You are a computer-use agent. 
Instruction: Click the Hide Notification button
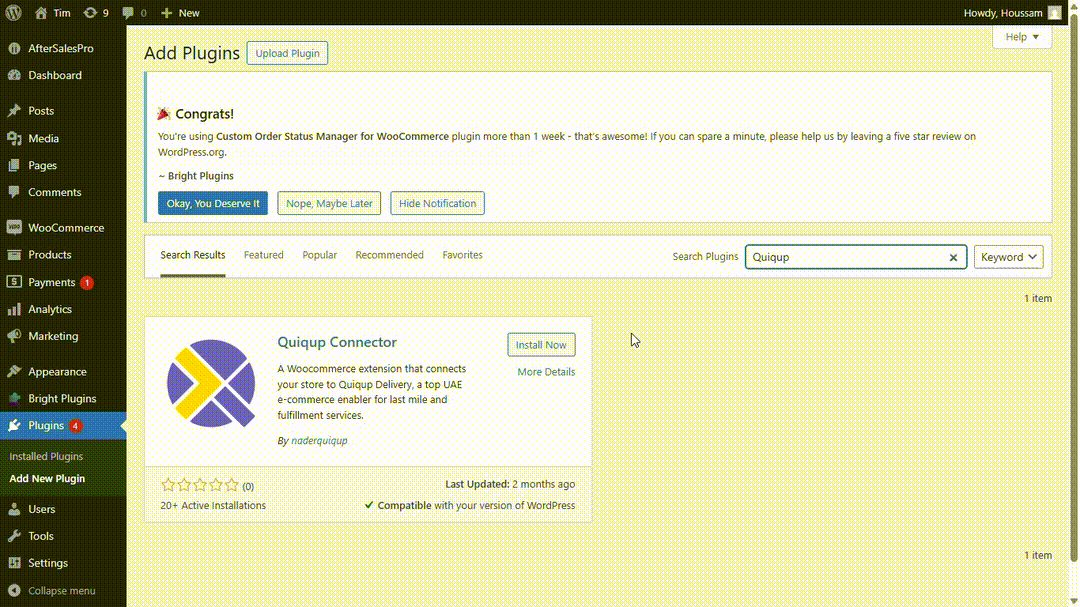click(437, 203)
